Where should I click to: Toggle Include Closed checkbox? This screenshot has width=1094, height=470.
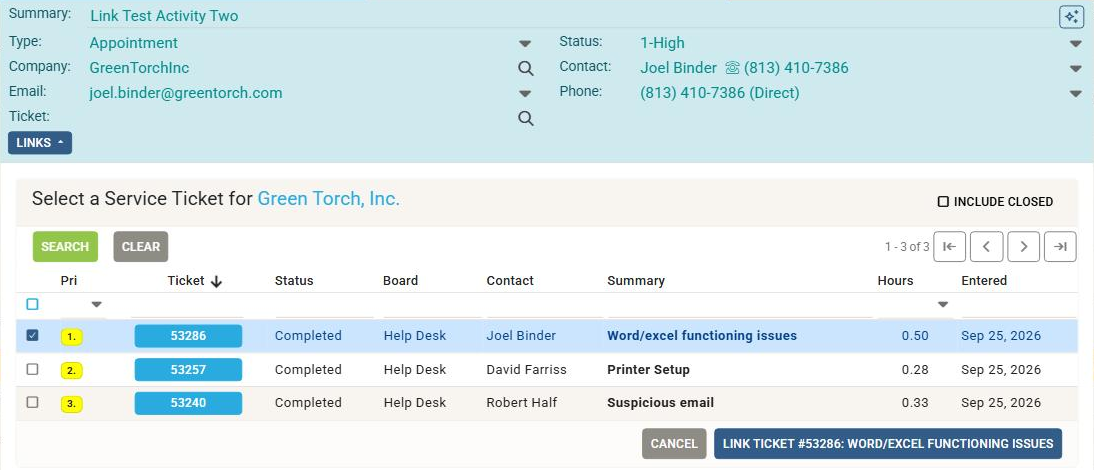(943, 202)
